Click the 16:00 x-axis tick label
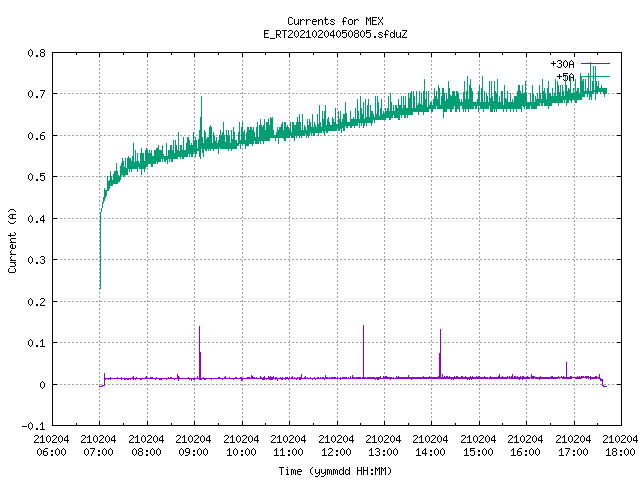This screenshot has height=480, width=640. (525, 452)
